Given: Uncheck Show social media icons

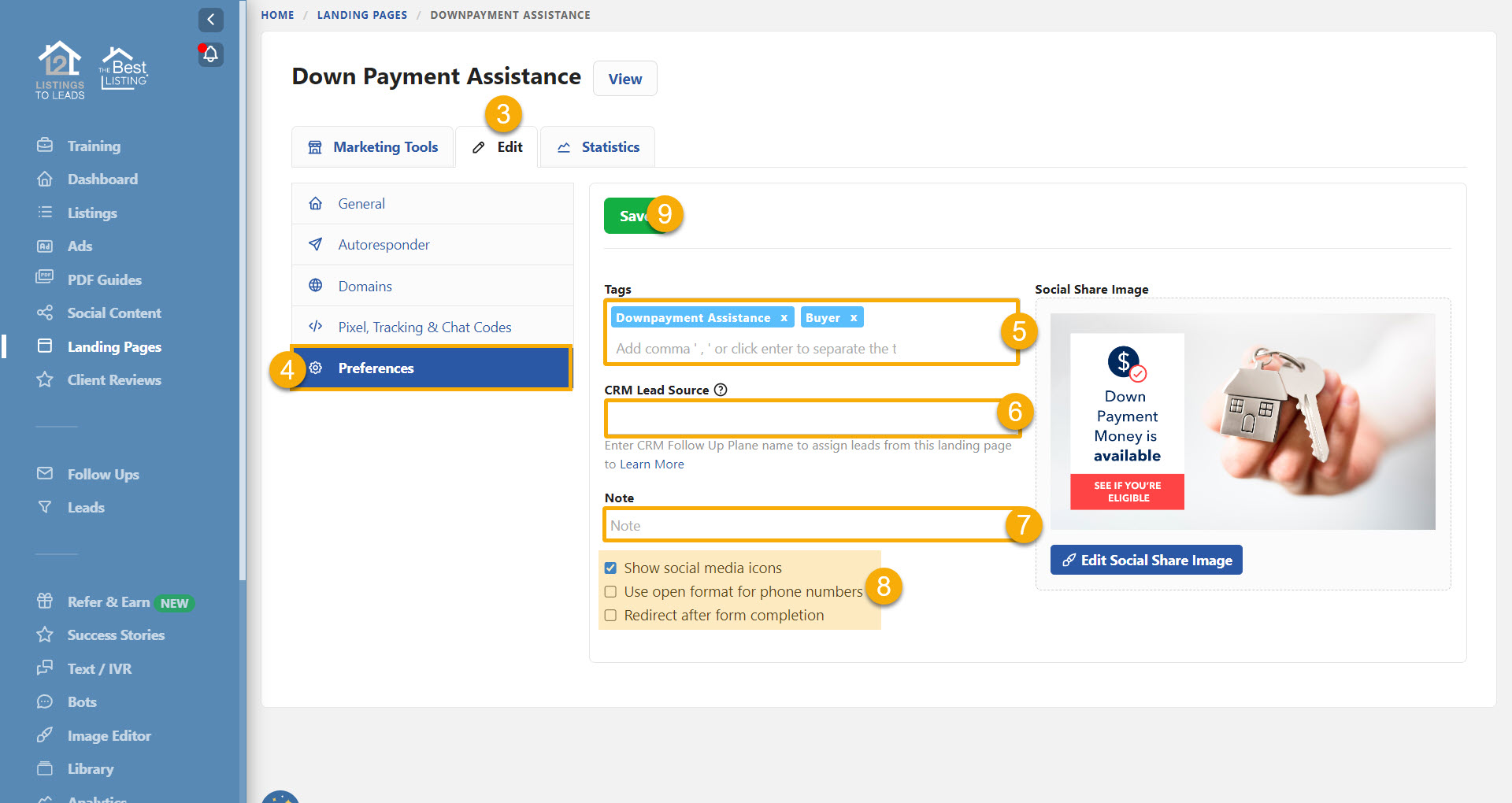Looking at the screenshot, I should pos(611,568).
